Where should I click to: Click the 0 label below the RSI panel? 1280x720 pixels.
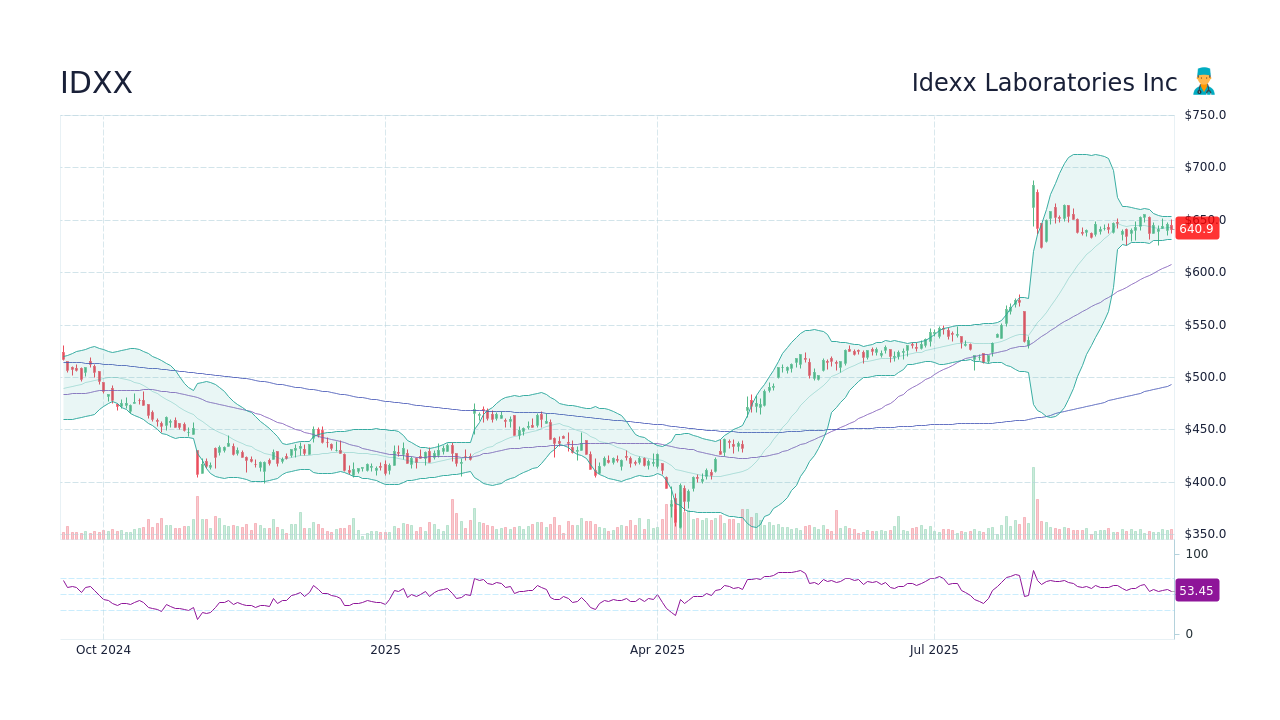click(x=1188, y=633)
